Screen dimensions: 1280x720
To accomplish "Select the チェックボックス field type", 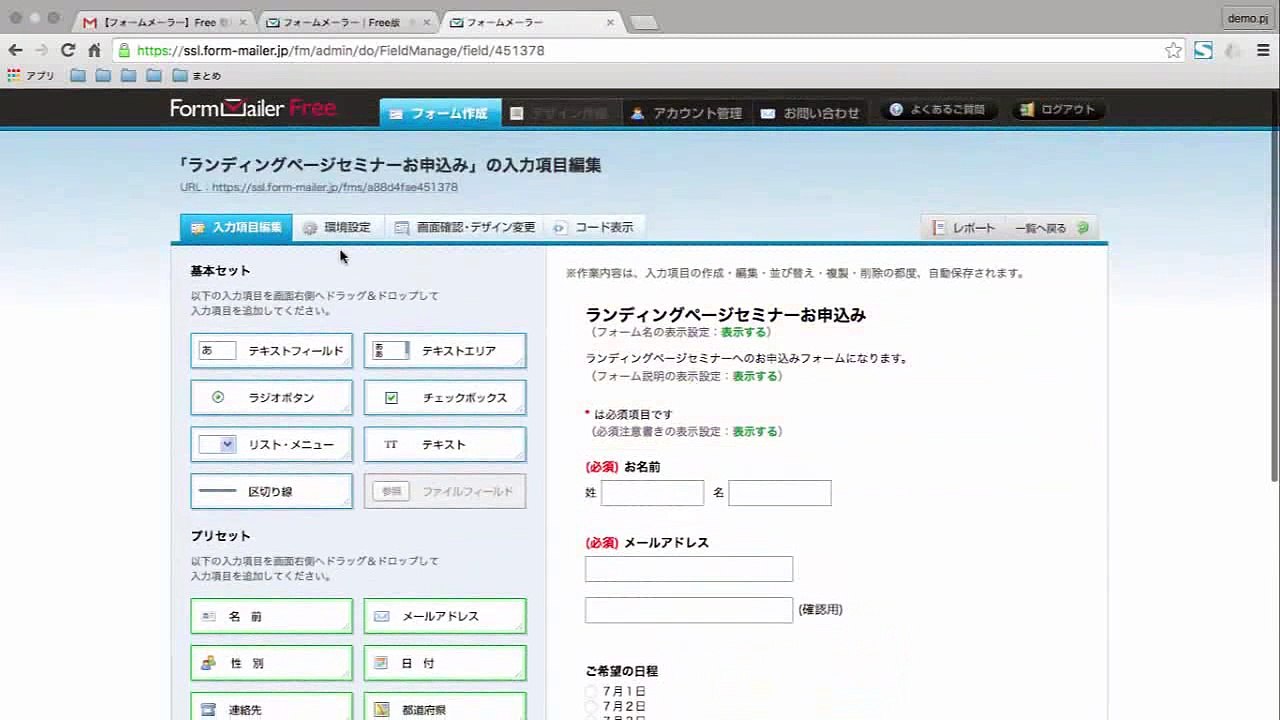I will tap(445, 398).
